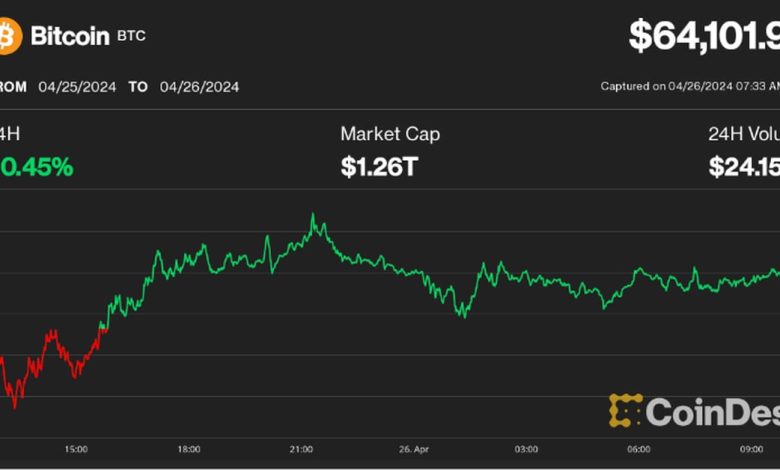Click the 06:00 time axis label
Image resolution: width=780 pixels, height=470 pixels.
point(639,448)
